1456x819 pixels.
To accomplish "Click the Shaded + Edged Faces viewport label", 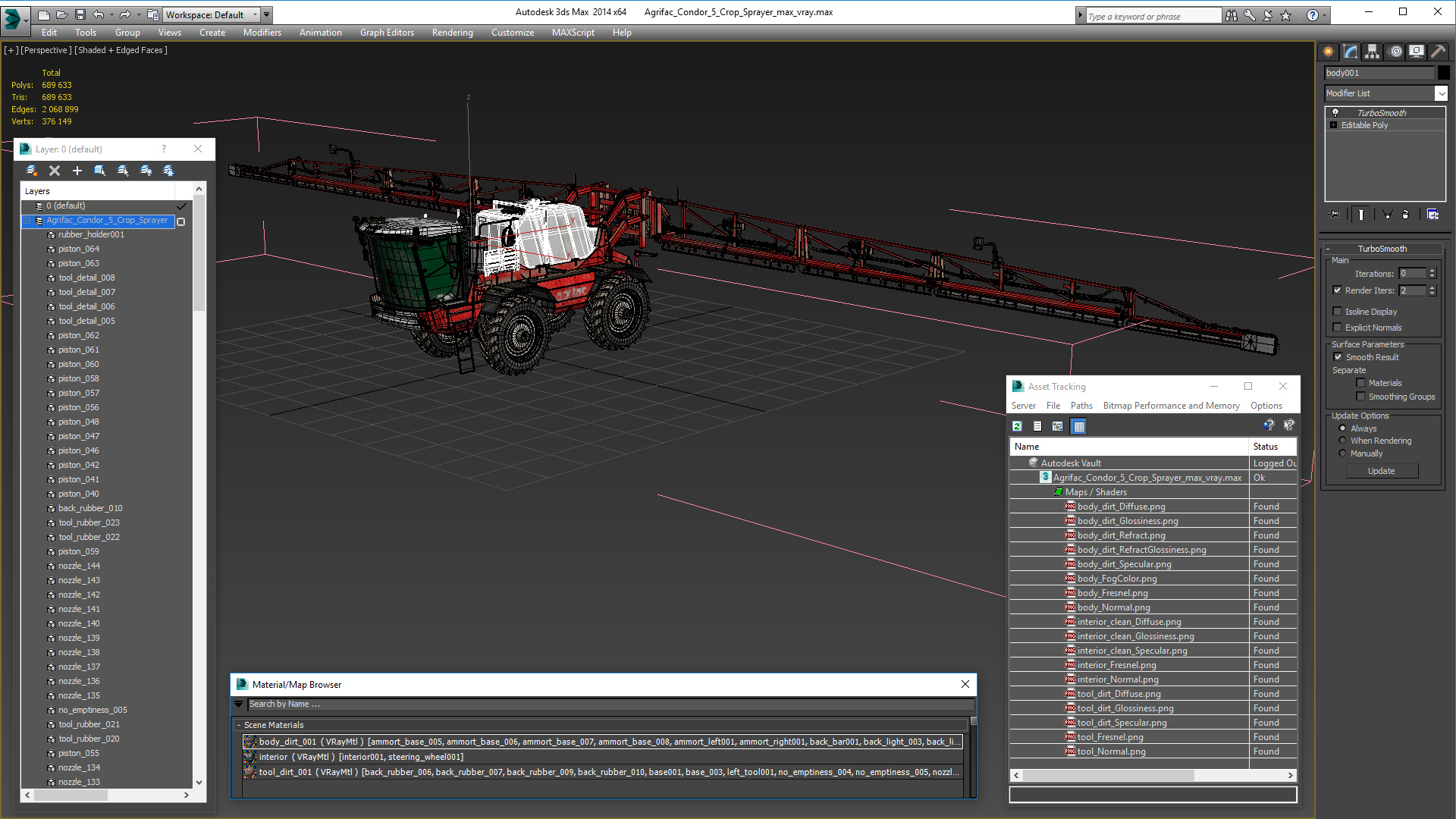I will click(x=121, y=50).
